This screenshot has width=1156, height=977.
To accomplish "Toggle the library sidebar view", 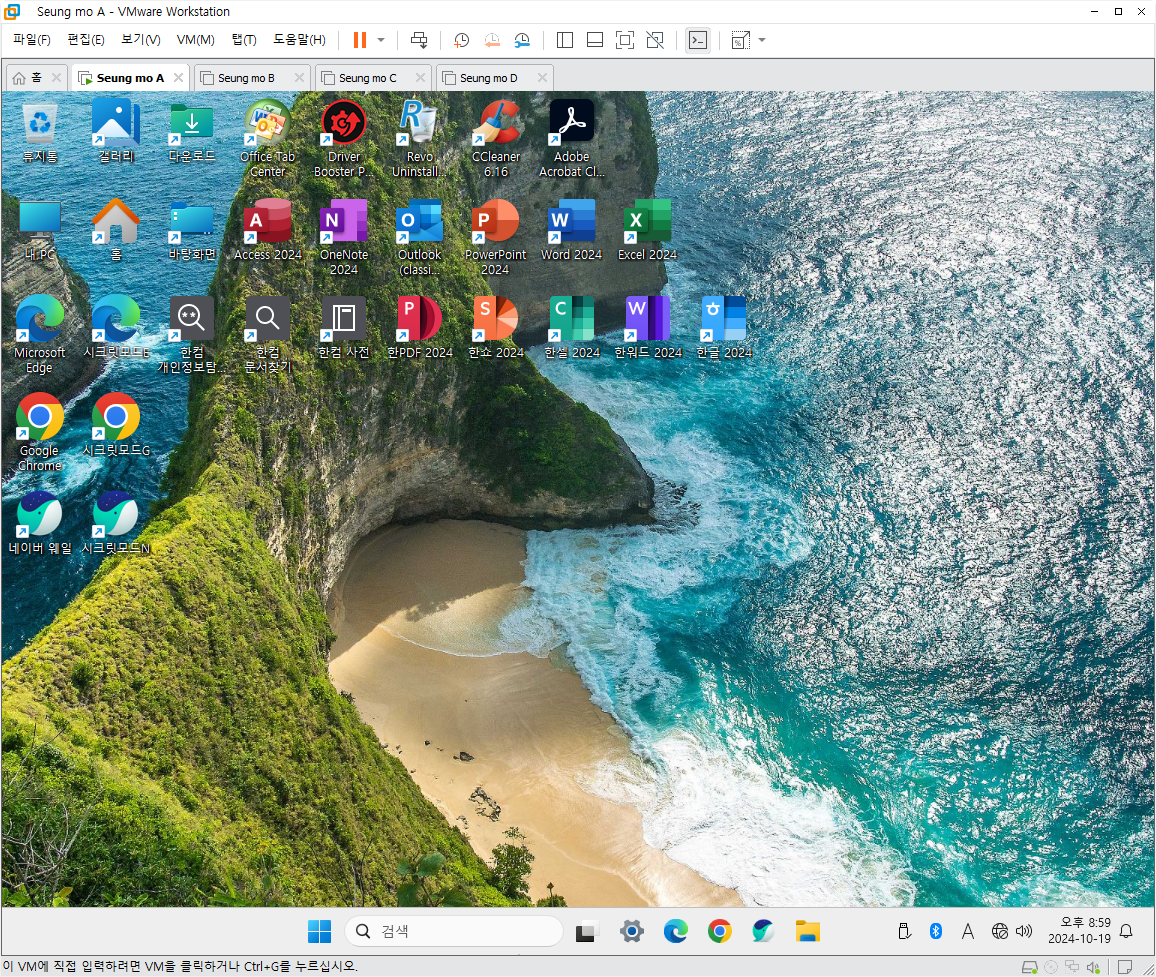I will coord(565,40).
